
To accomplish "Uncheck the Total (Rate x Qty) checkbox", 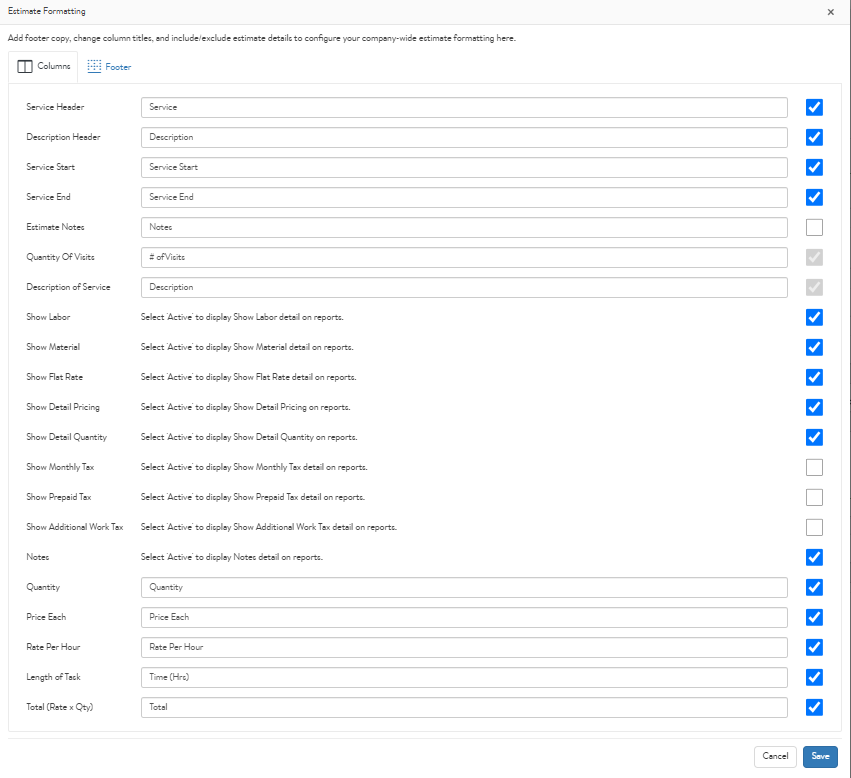I will [814, 707].
